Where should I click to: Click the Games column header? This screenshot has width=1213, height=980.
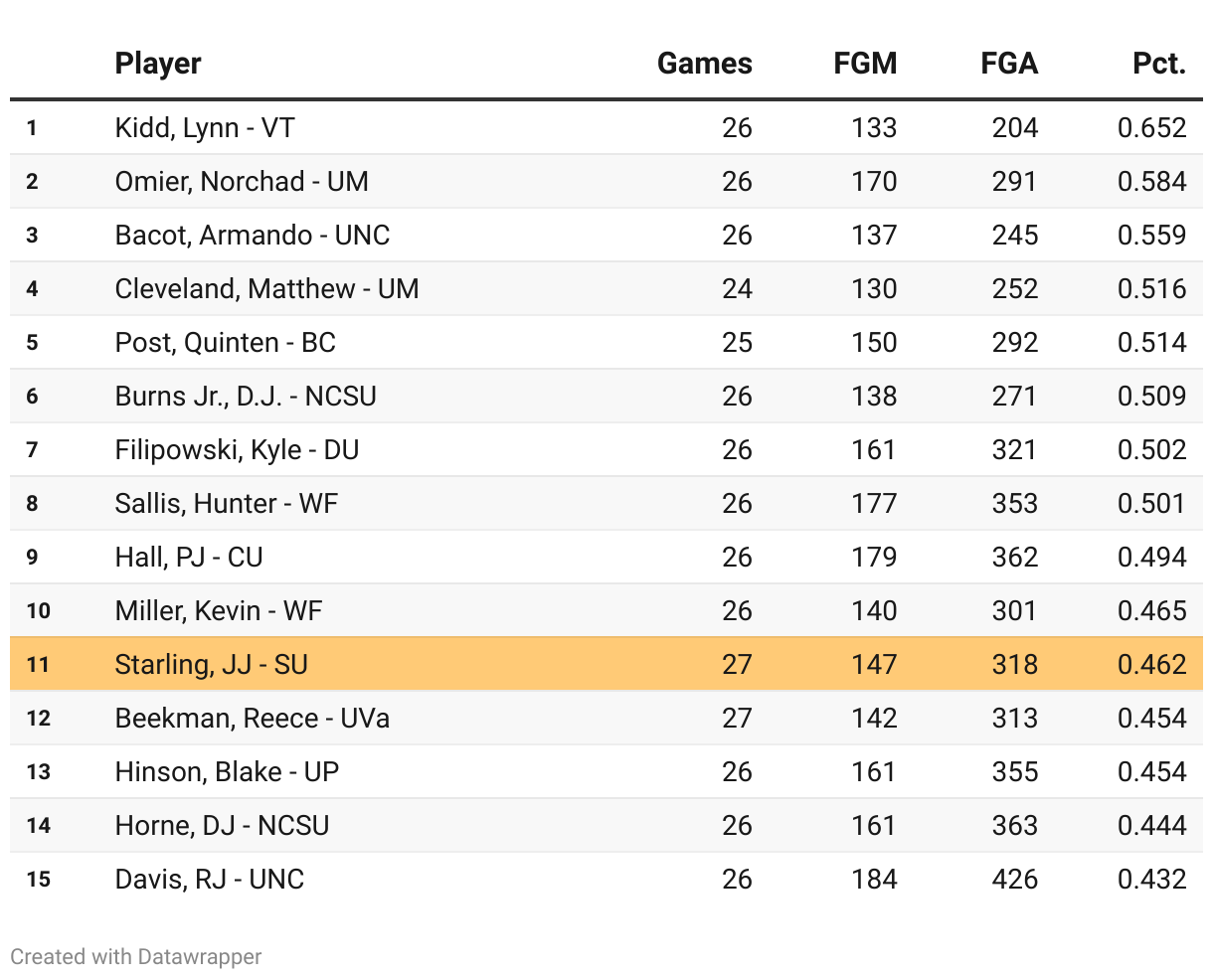click(x=704, y=64)
